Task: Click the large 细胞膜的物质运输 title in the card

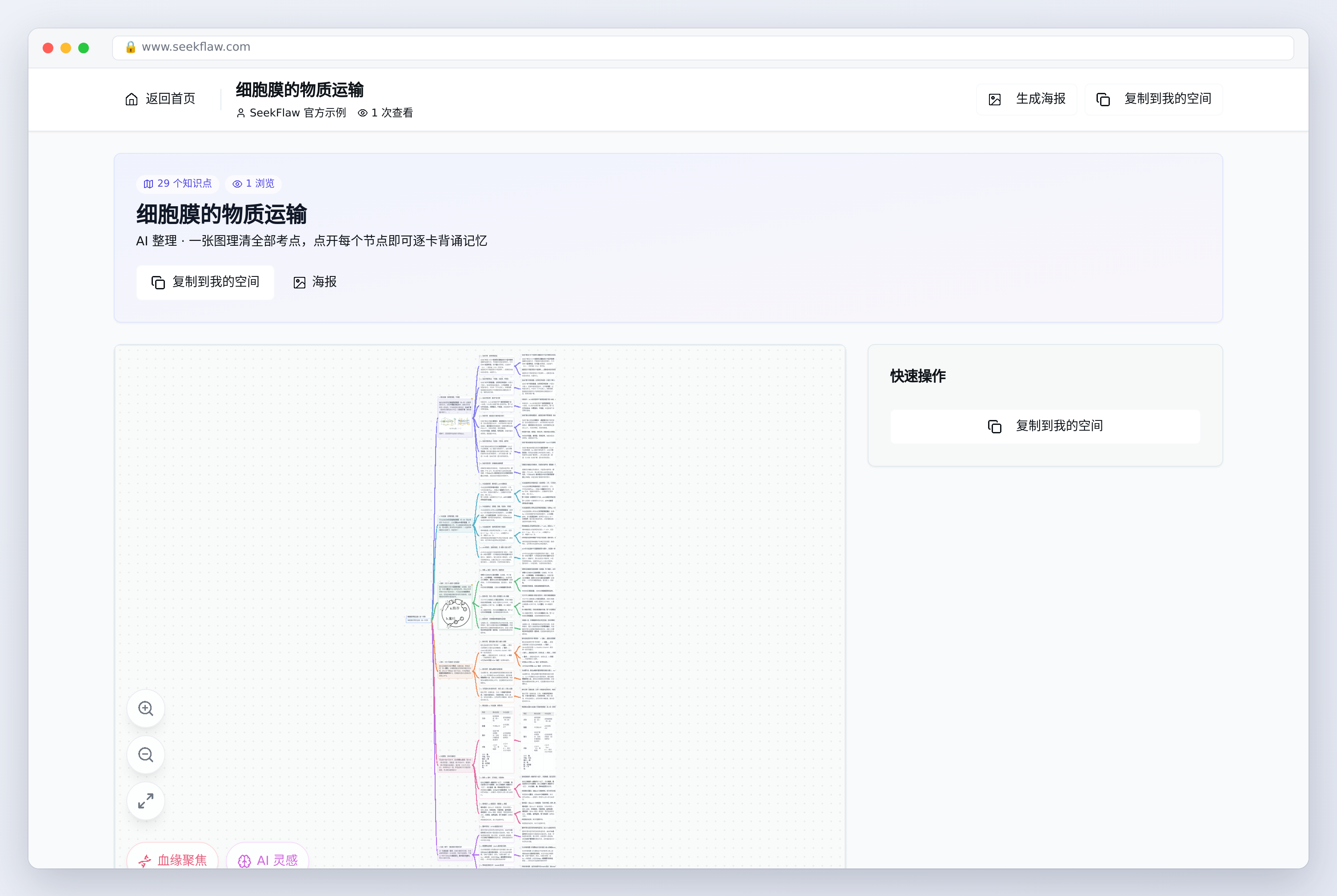Action: pyautogui.click(x=222, y=214)
